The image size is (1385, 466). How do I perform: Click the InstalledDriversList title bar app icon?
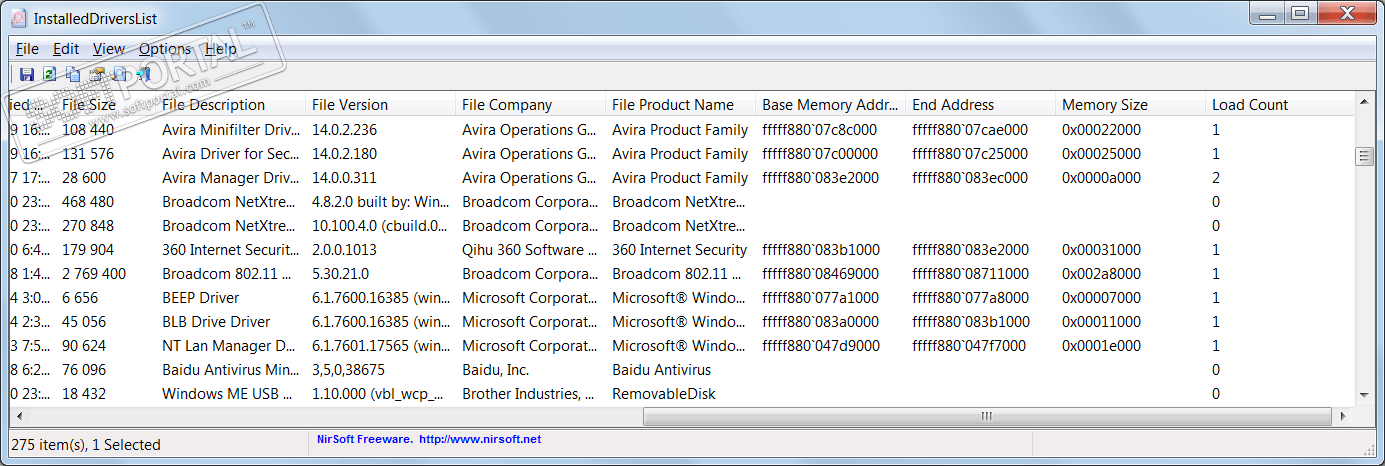pos(17,18)
